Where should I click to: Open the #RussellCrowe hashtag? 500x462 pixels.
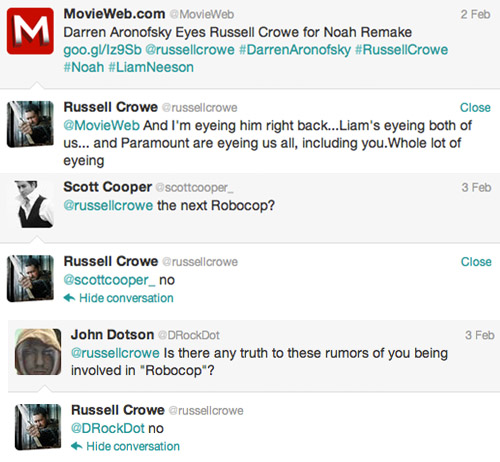pos(401,50)
